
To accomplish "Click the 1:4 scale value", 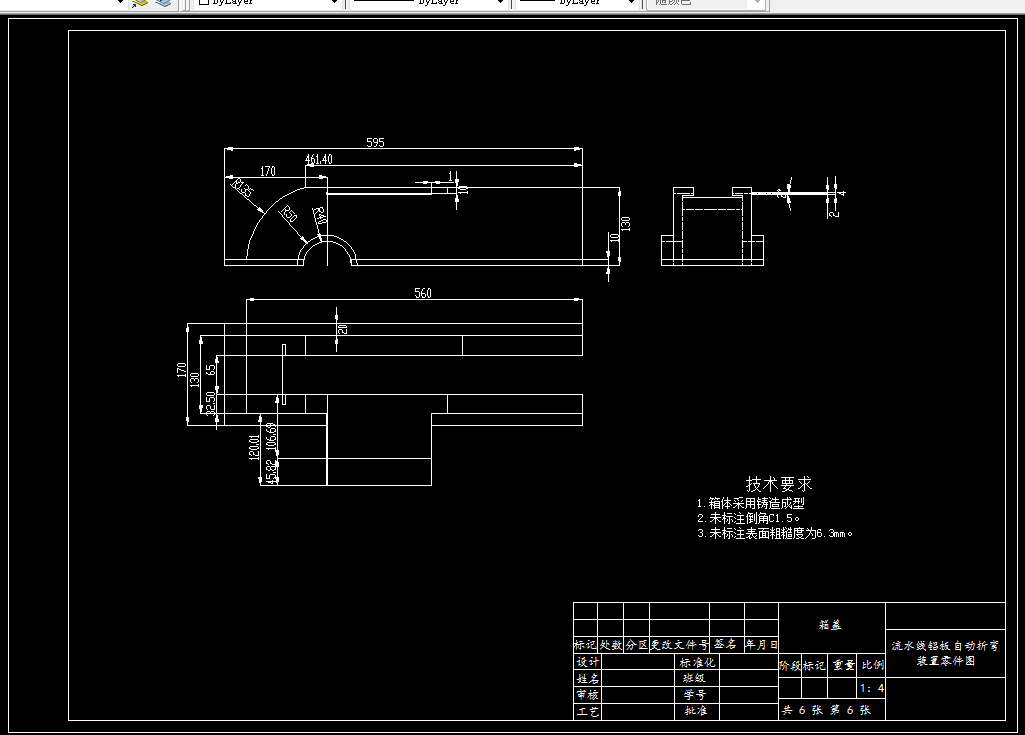I will pos(872,688).
